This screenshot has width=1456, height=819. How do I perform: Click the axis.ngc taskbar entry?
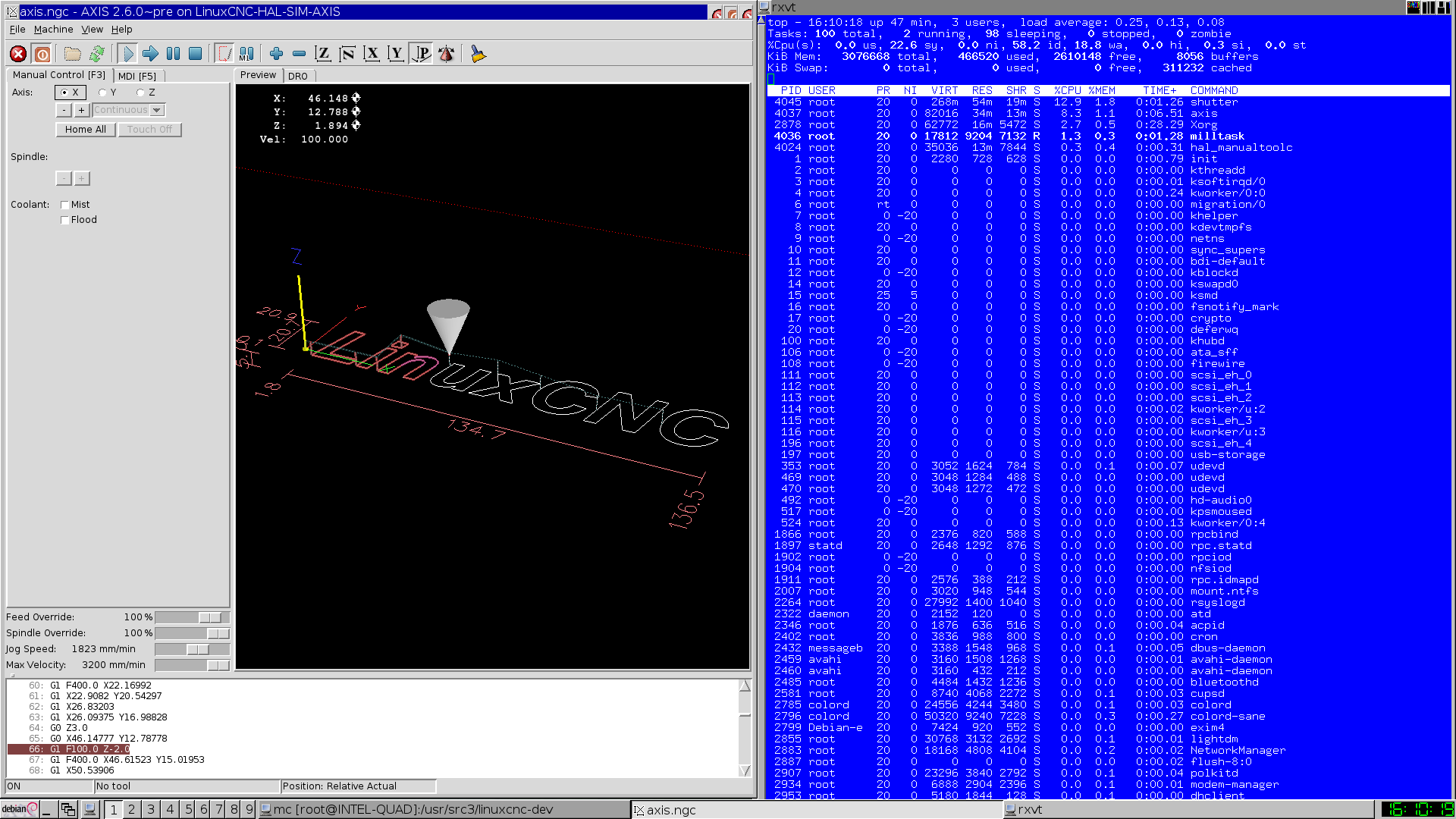pos(816,809)
